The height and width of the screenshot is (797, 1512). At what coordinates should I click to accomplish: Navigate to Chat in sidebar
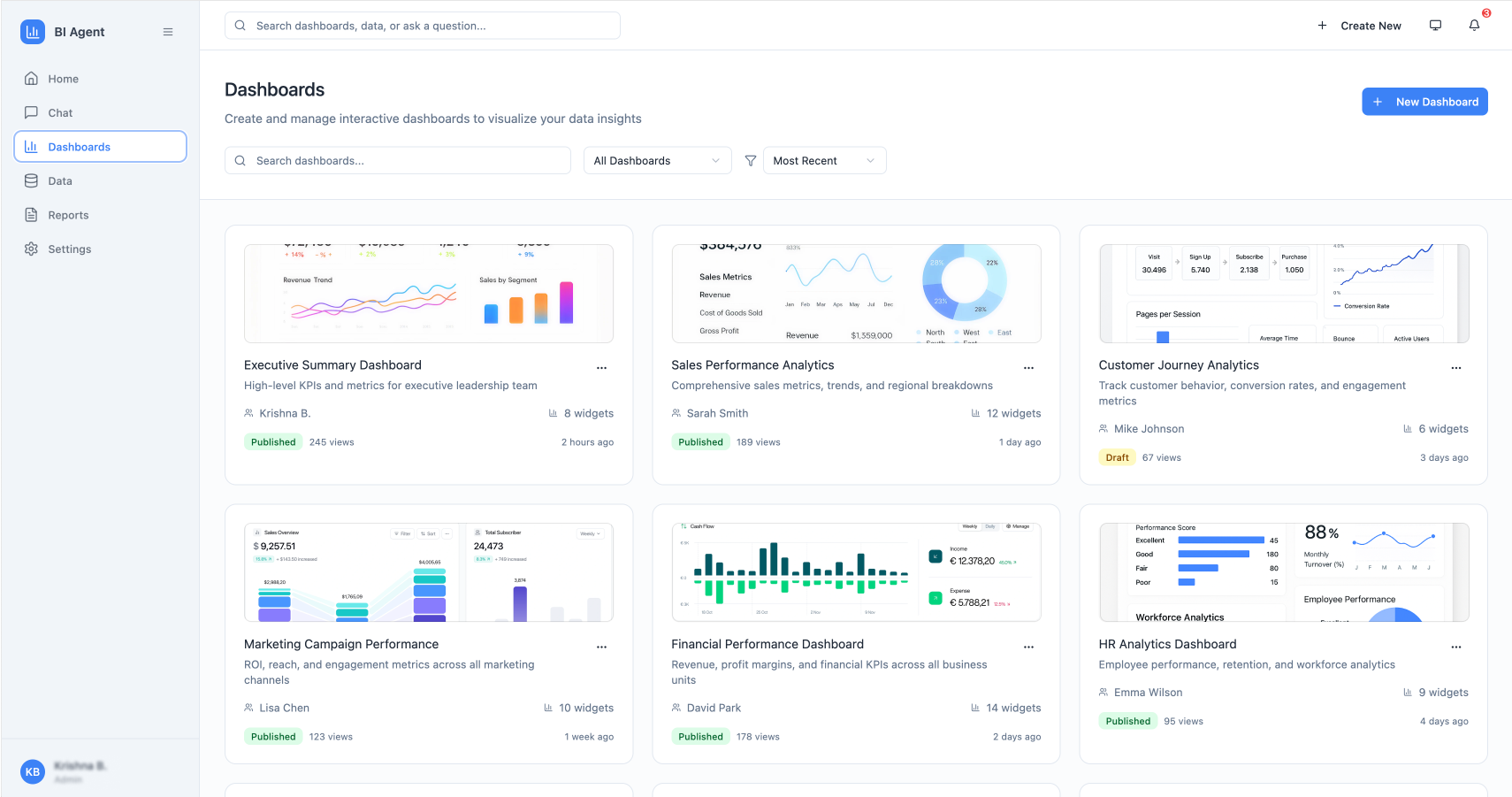click(60, 113)
